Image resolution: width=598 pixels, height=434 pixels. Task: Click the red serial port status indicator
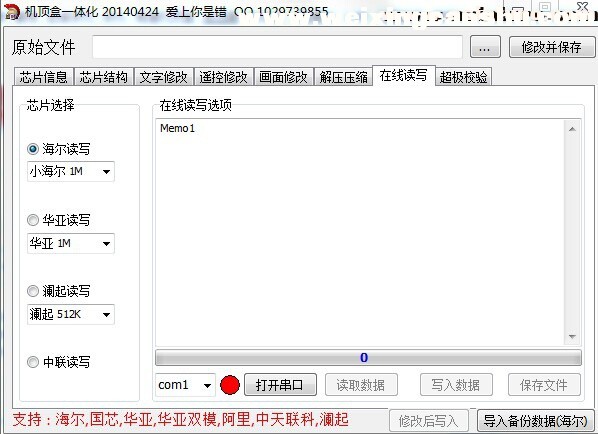tap(230, 385)
